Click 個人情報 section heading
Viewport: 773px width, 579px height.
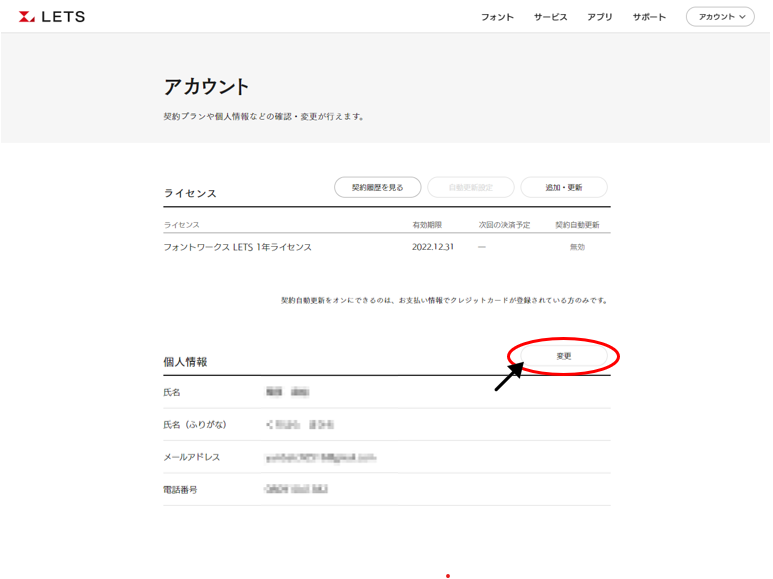point(185,362)
